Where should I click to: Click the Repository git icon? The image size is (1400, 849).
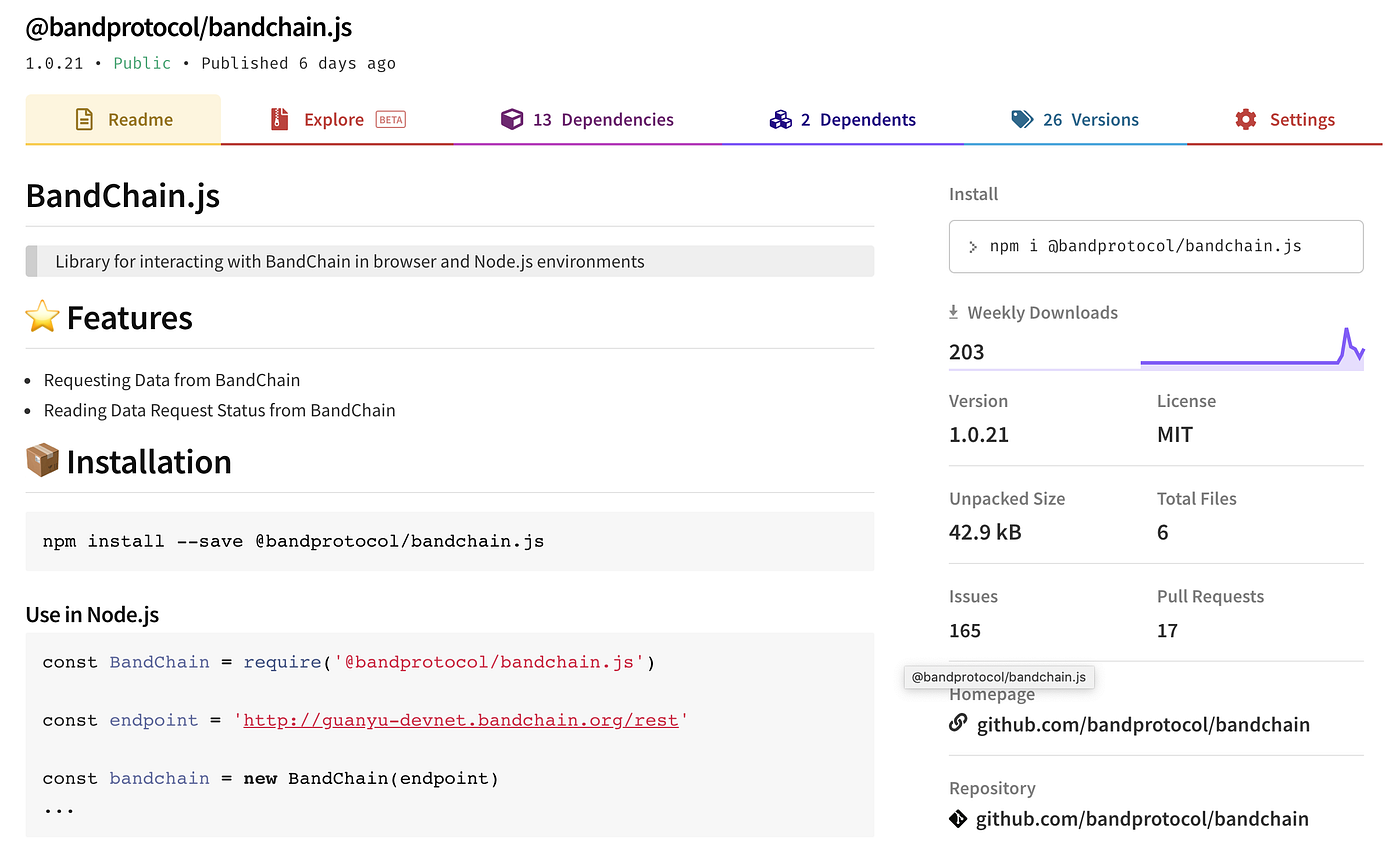coord(958,819)
